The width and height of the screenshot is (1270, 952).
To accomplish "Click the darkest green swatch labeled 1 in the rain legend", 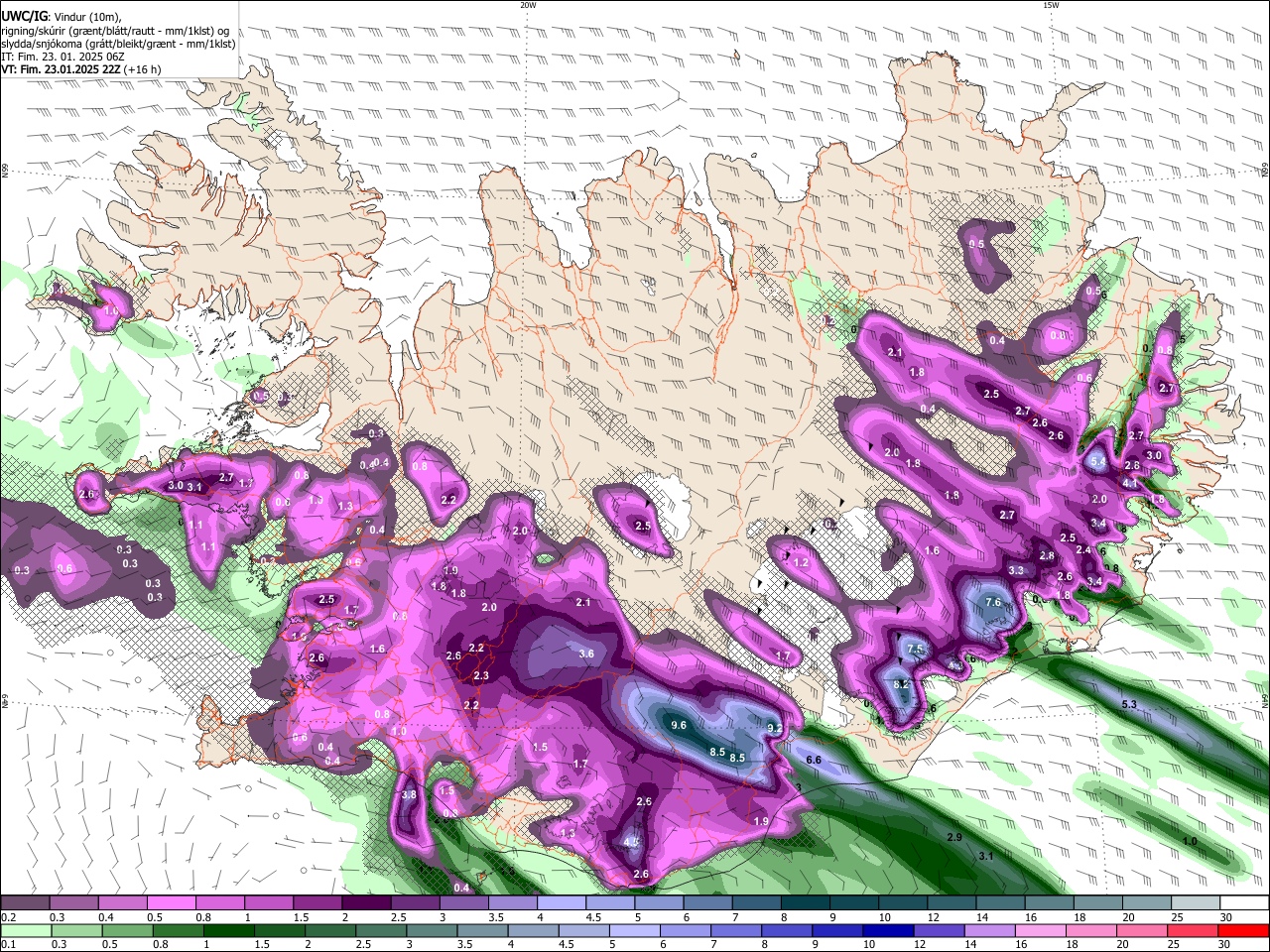I will (x=228, y=930).
